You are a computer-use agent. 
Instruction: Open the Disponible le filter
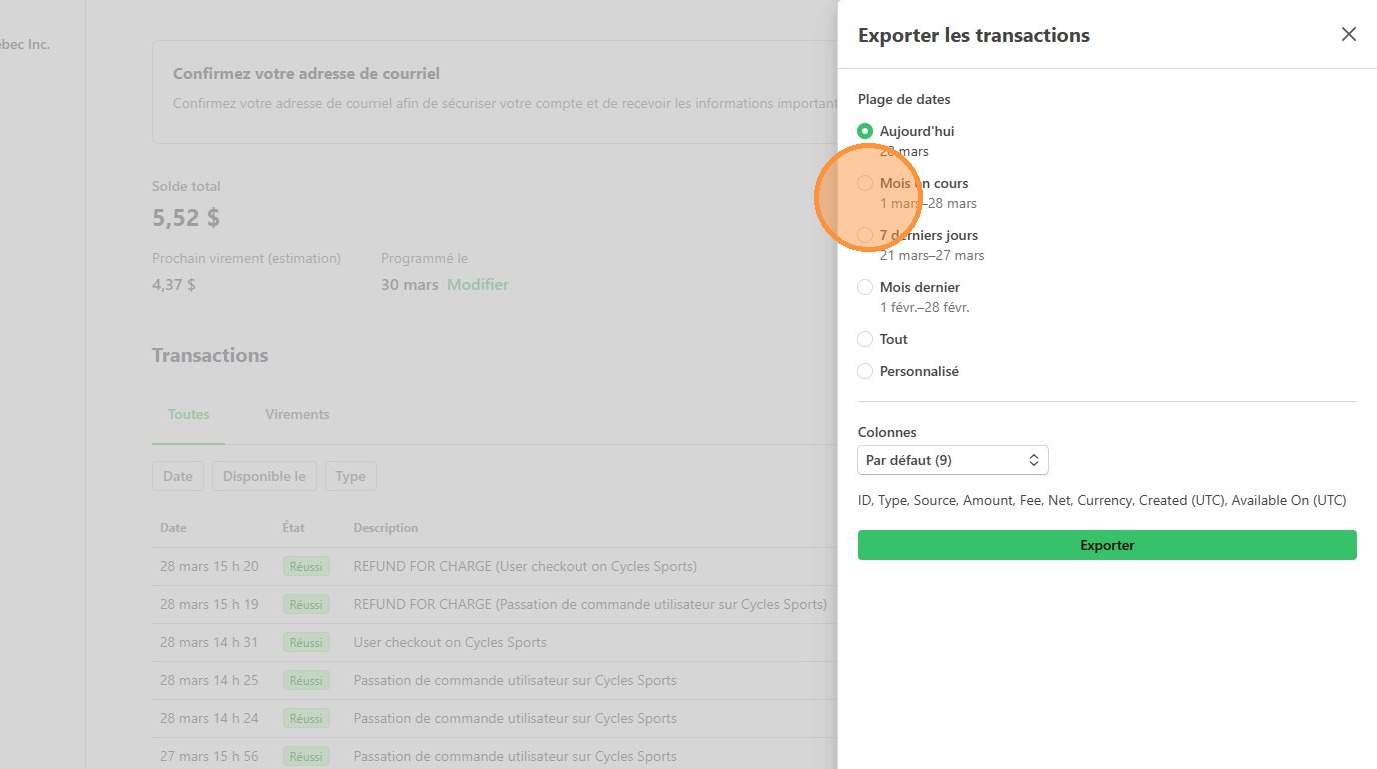click(264, 476)
